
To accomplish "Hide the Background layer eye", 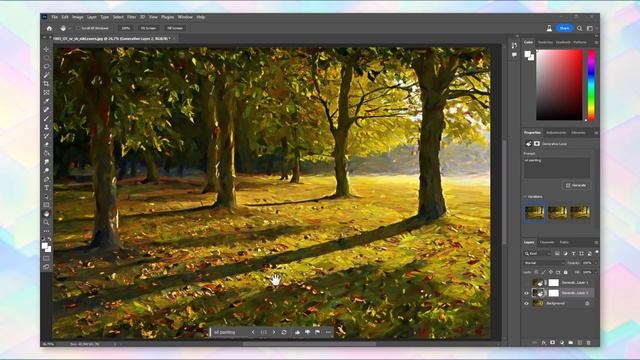I will click(x=526, y=304).
